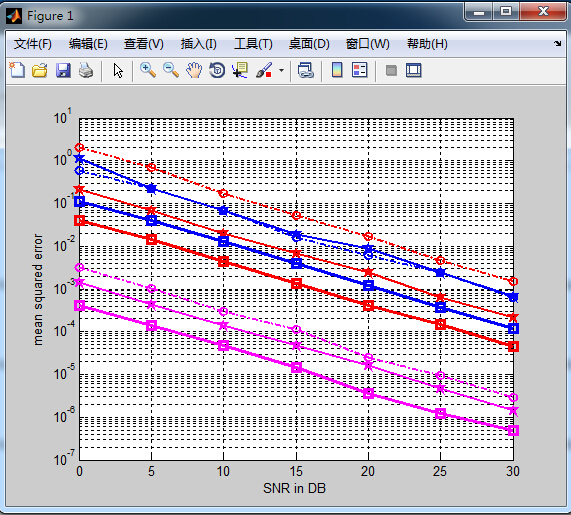This screenshot has width=571, height=515.
Task: Enable the Rotate 3D tool
Action: click(217, 70)
